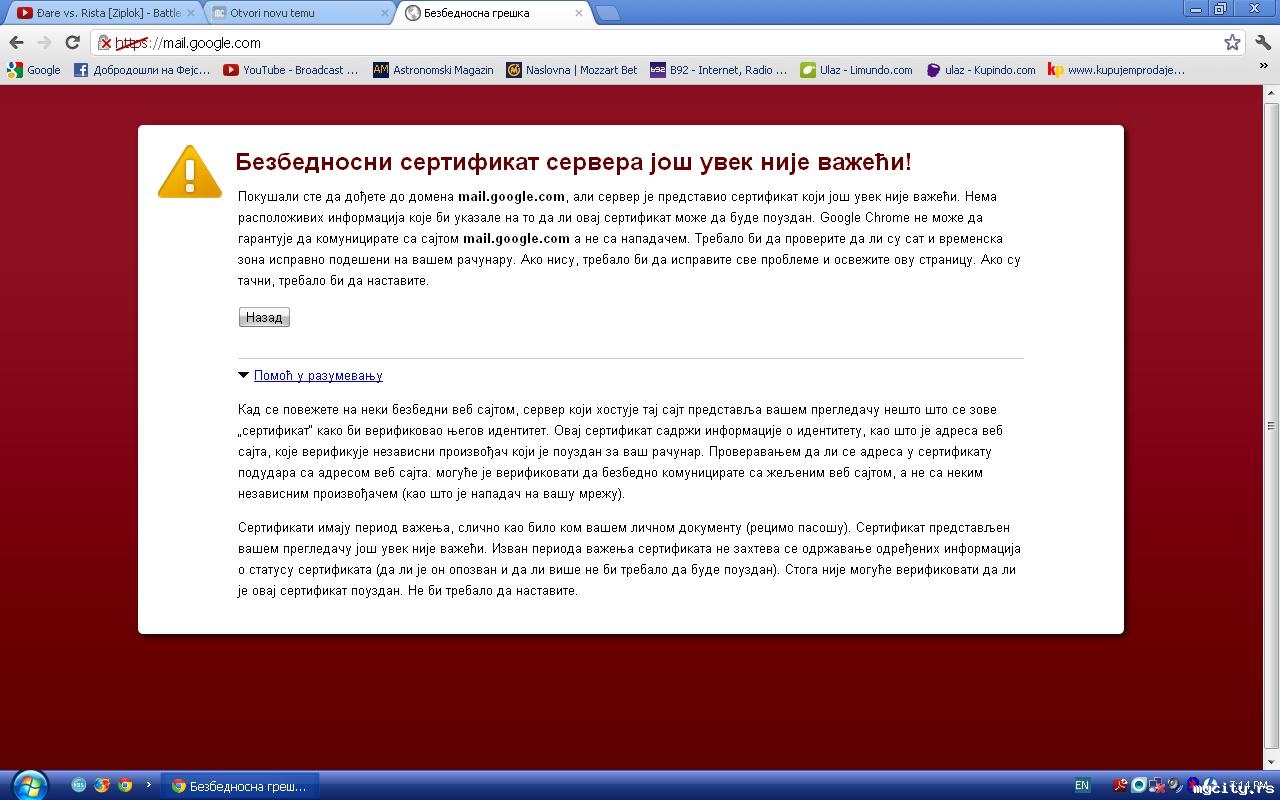
Task: Reload the page with the refresh icon
Action: [x=72, y=43]
